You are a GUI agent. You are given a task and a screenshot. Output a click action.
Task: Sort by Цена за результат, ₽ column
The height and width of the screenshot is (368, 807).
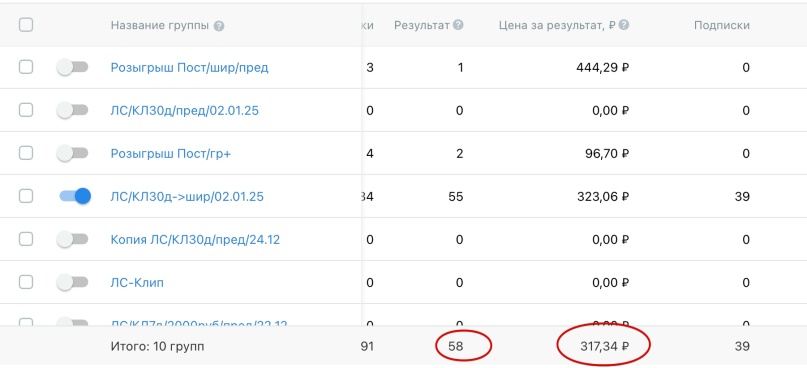coord(557,25)
